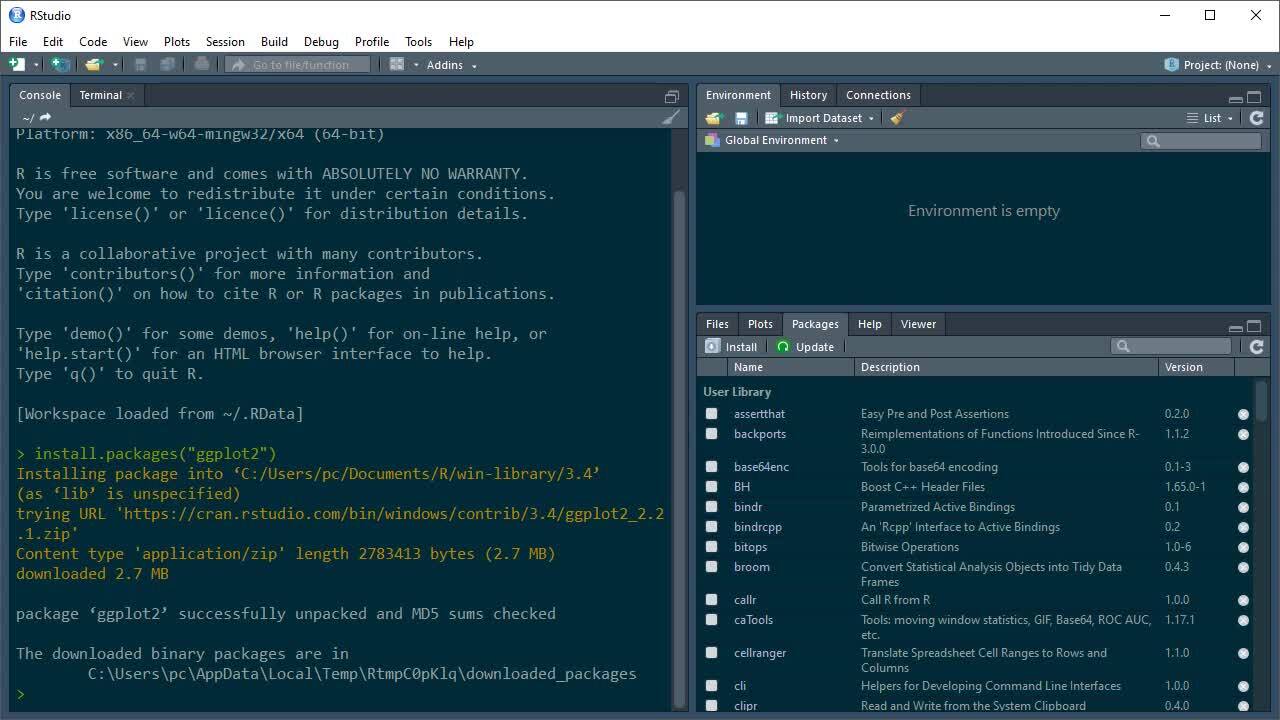Click the New File icon
Image resolution: width=1280 pixels, height=720 pixels.
click(17, 64)
